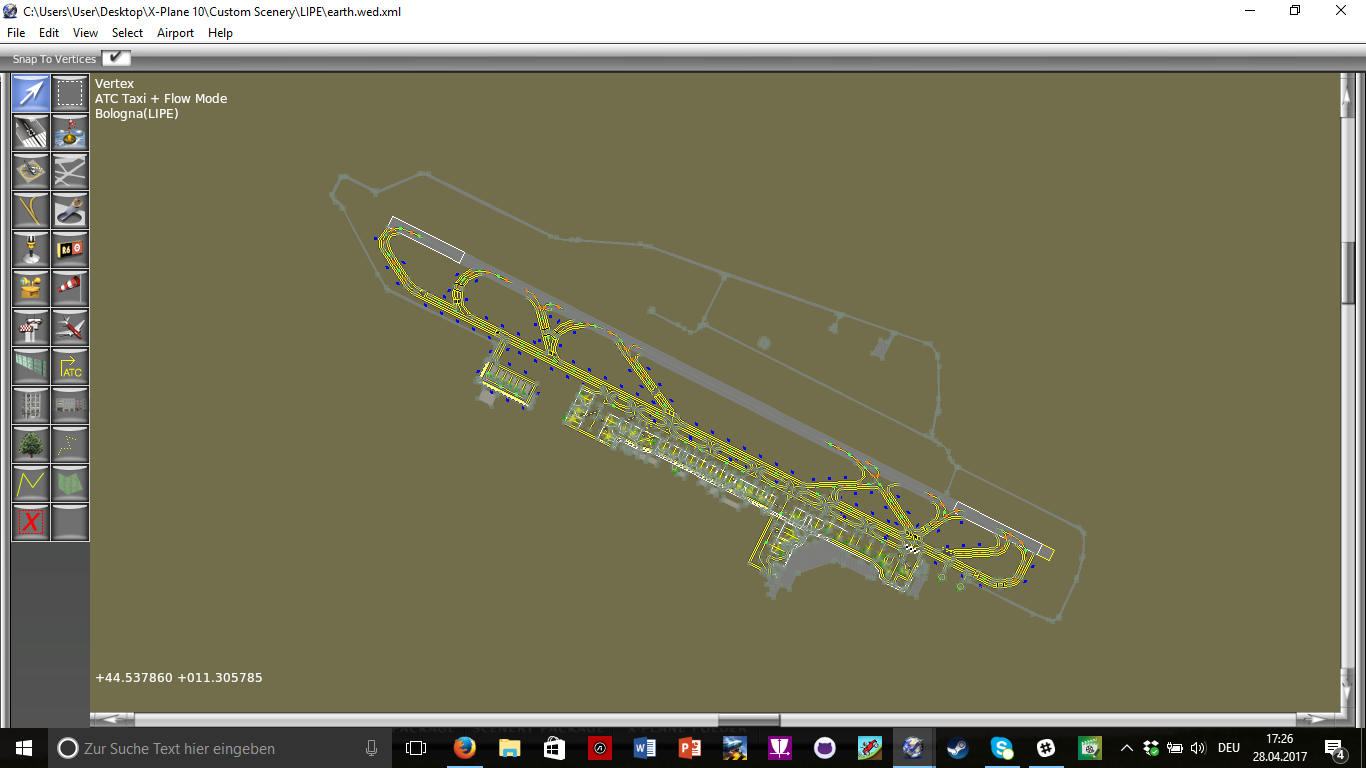Open Task View from the taskbar
This screenshot has width=1366, height=768.
pos(416,748)
